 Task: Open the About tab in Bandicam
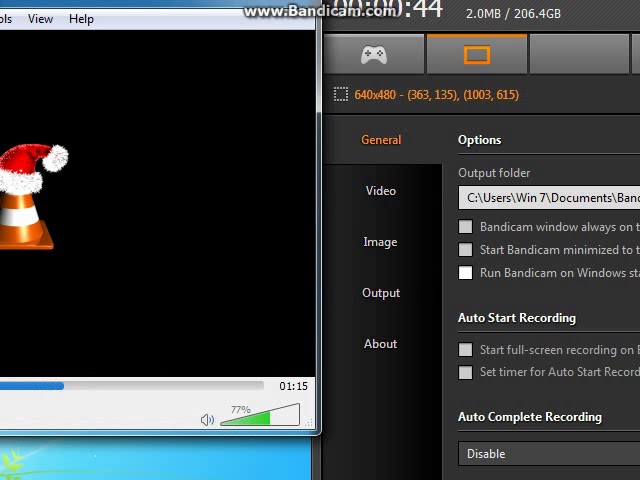click(x=380, y=344)
